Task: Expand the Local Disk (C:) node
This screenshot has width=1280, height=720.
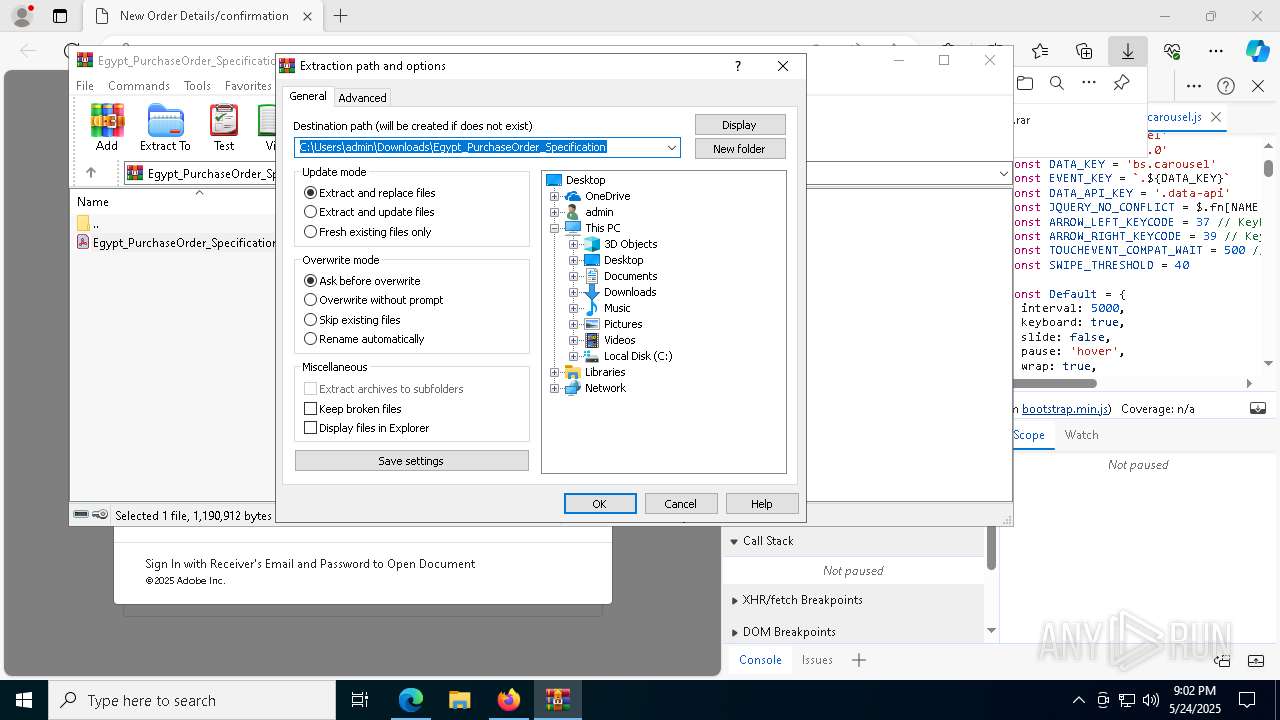Action: 574,356
